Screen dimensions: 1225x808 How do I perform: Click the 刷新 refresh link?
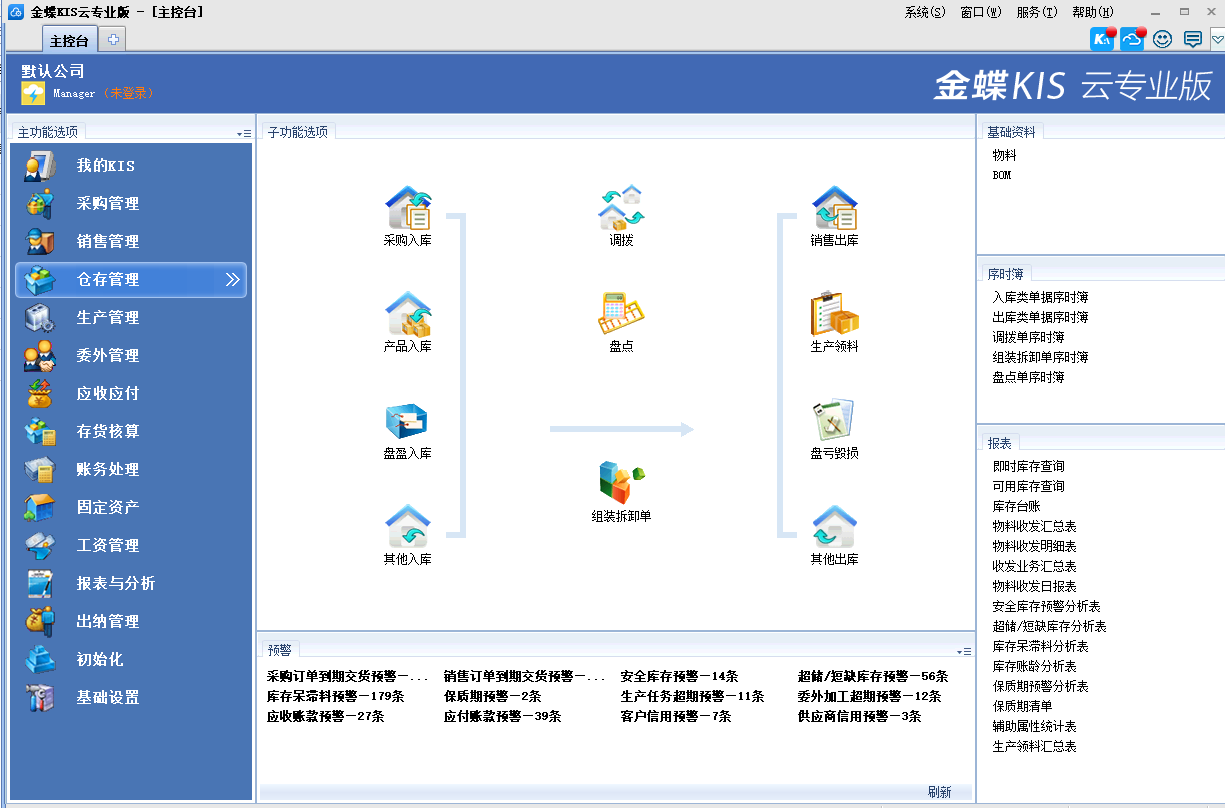pyautogui.click(x=939, y=792)
